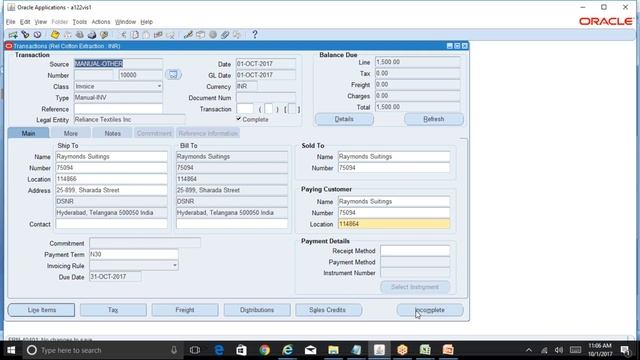Switch to the More tab
The width and height of the screenshot is (640, 360).
pos(71,133)
